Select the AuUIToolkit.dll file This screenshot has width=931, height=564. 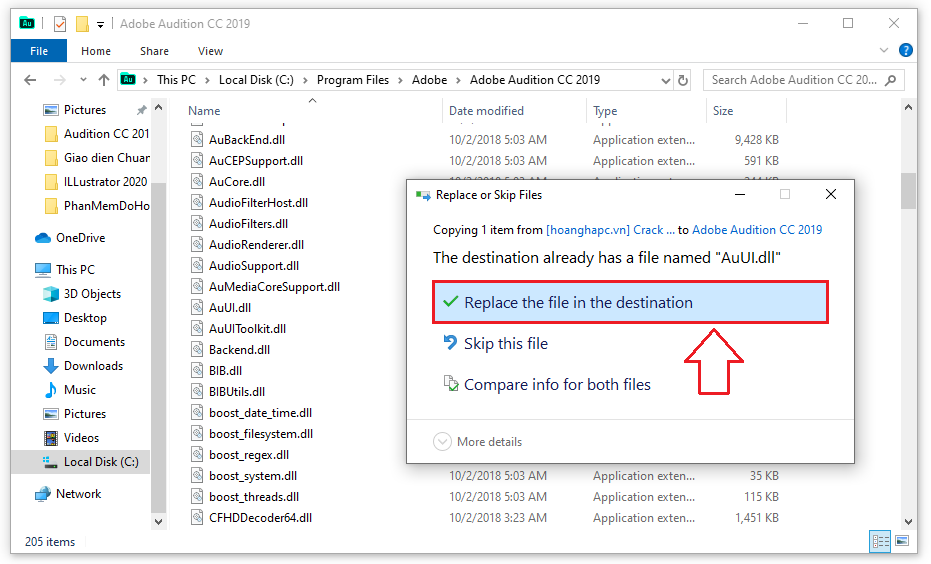247,329
